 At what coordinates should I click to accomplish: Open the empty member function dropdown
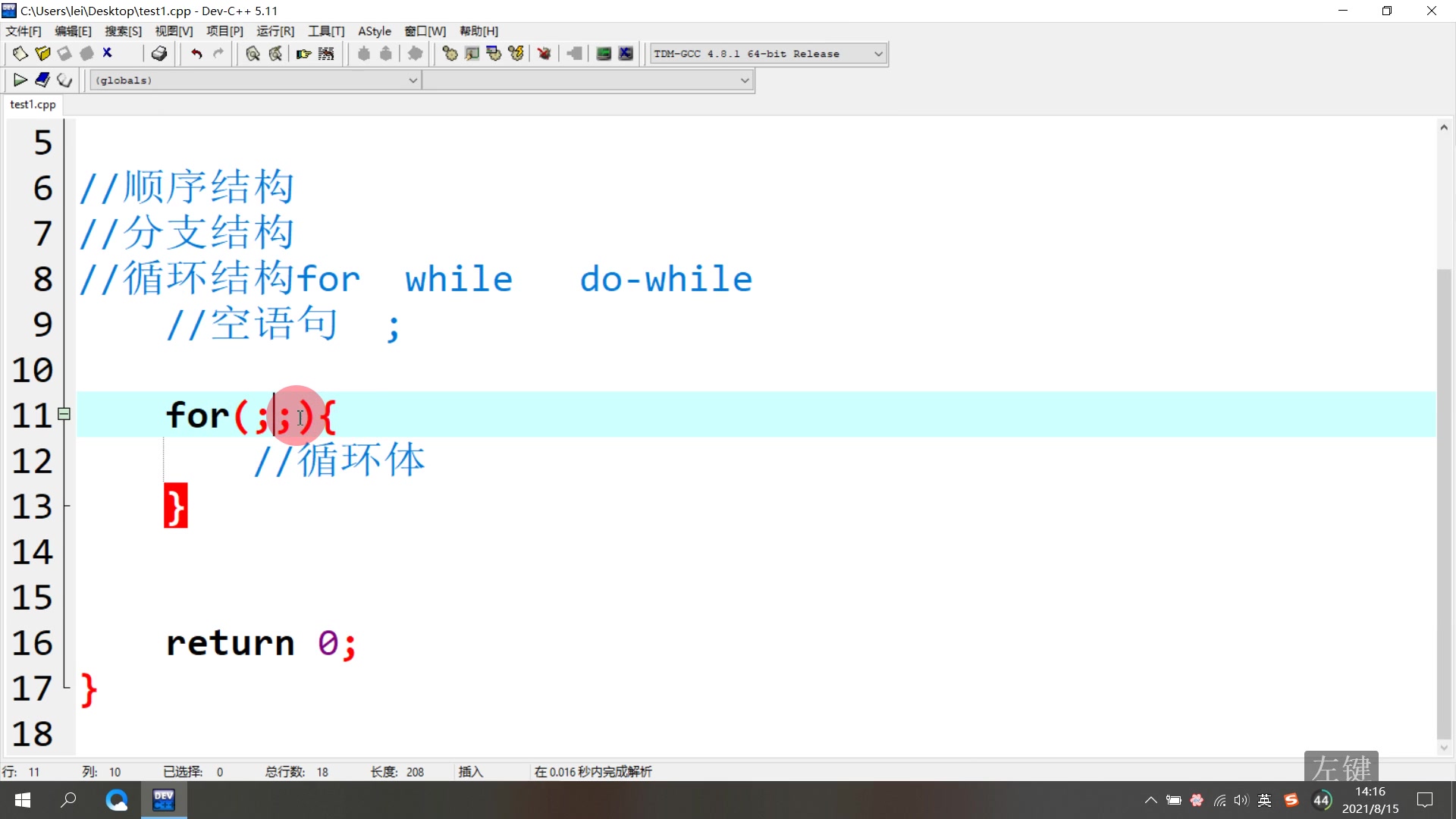[745, 80]
